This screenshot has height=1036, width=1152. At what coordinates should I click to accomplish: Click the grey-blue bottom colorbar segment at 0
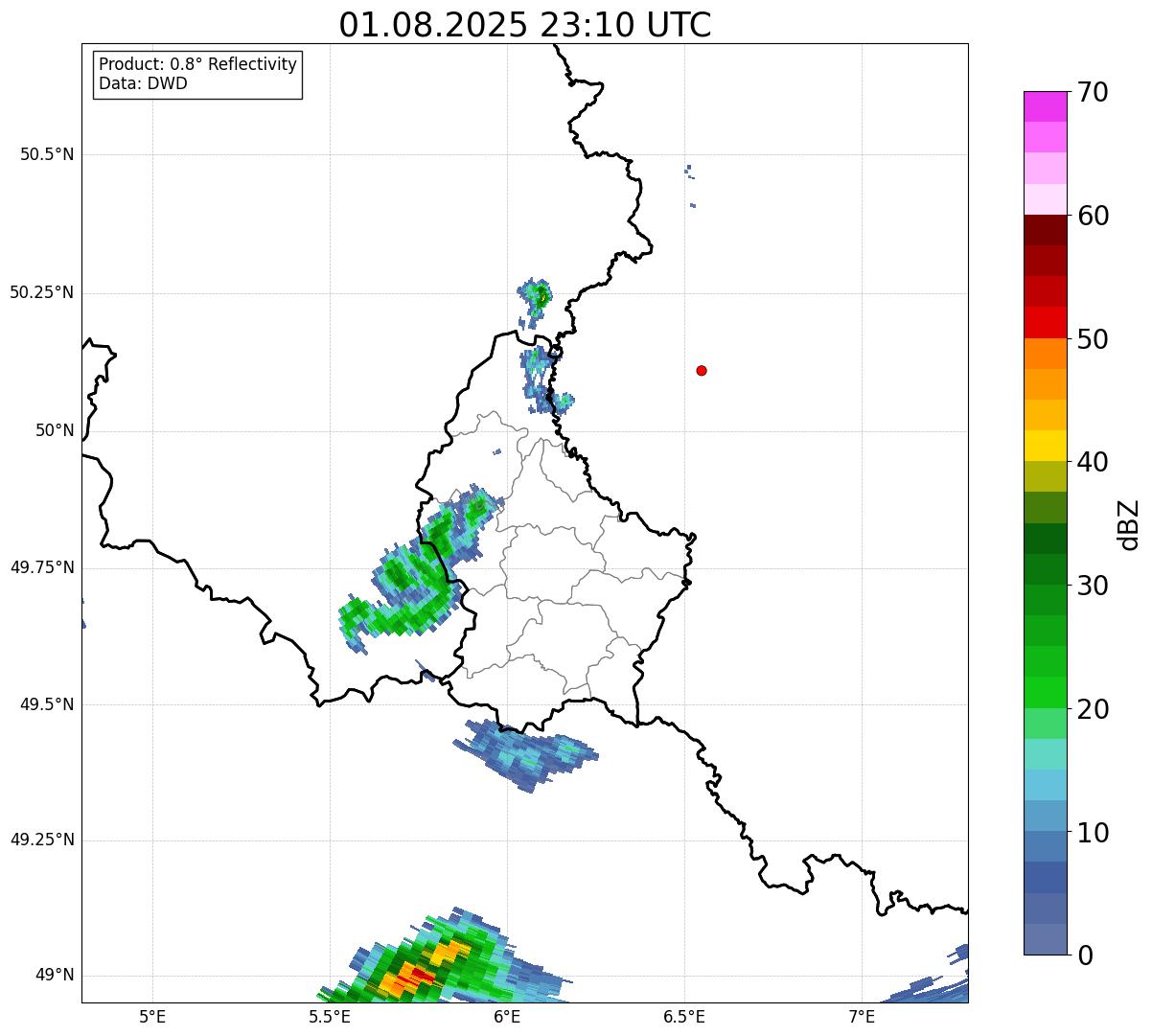(x=1045, y=939)
